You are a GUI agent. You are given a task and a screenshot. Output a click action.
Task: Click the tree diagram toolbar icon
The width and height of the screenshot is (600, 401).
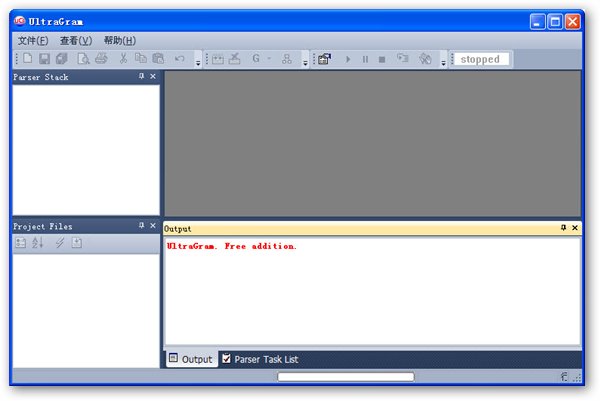pos(287,59)
